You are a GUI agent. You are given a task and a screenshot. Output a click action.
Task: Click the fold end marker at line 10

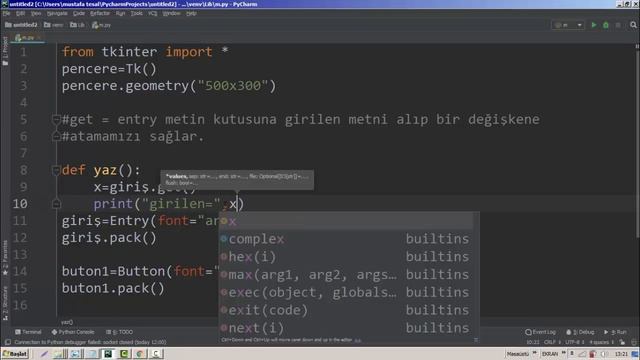pyautogui.click(x=56, y=204)
